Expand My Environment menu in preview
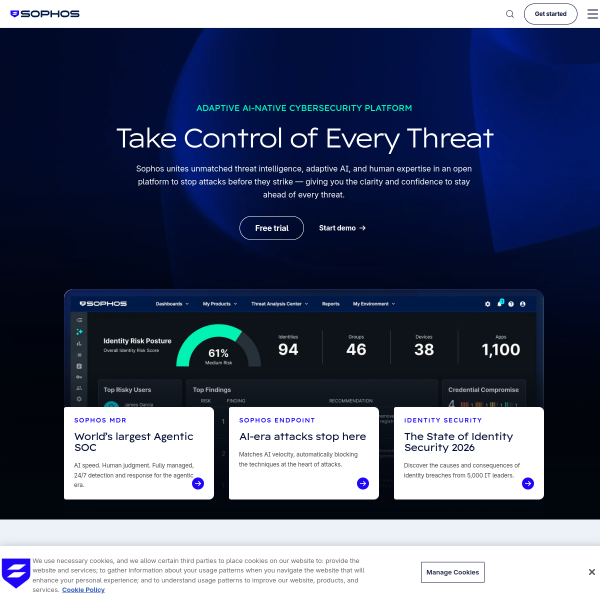Screen dimensions: 600x600 374,304
